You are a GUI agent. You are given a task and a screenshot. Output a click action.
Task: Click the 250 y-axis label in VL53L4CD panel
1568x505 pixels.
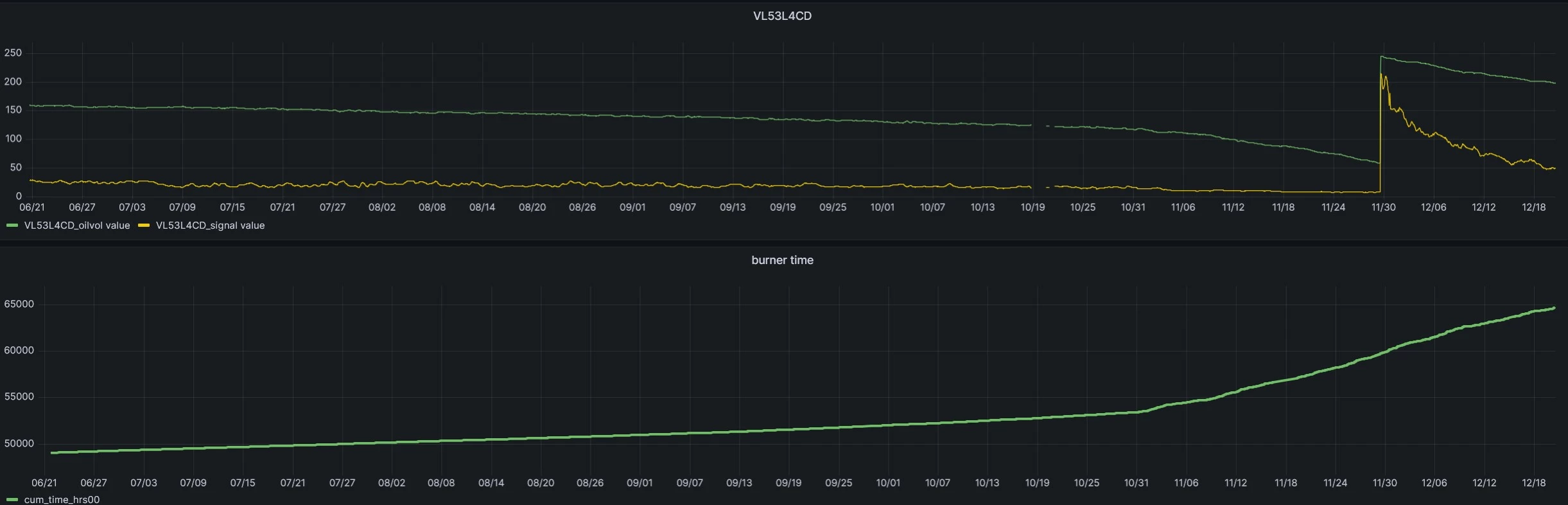point(13,53)
